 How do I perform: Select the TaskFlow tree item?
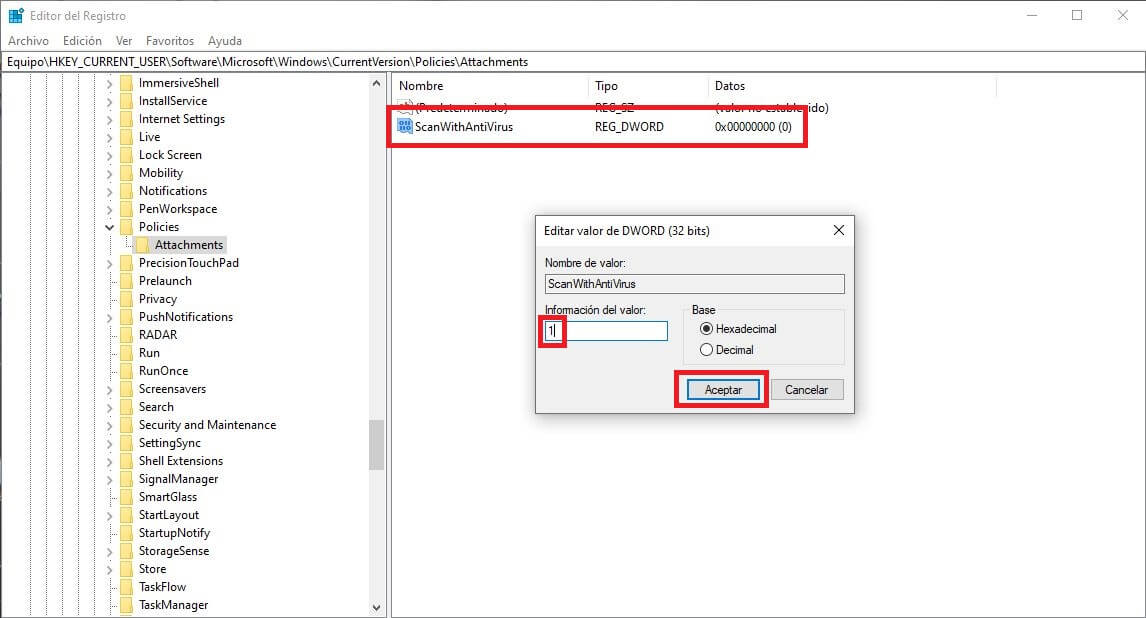pos(162,587)
